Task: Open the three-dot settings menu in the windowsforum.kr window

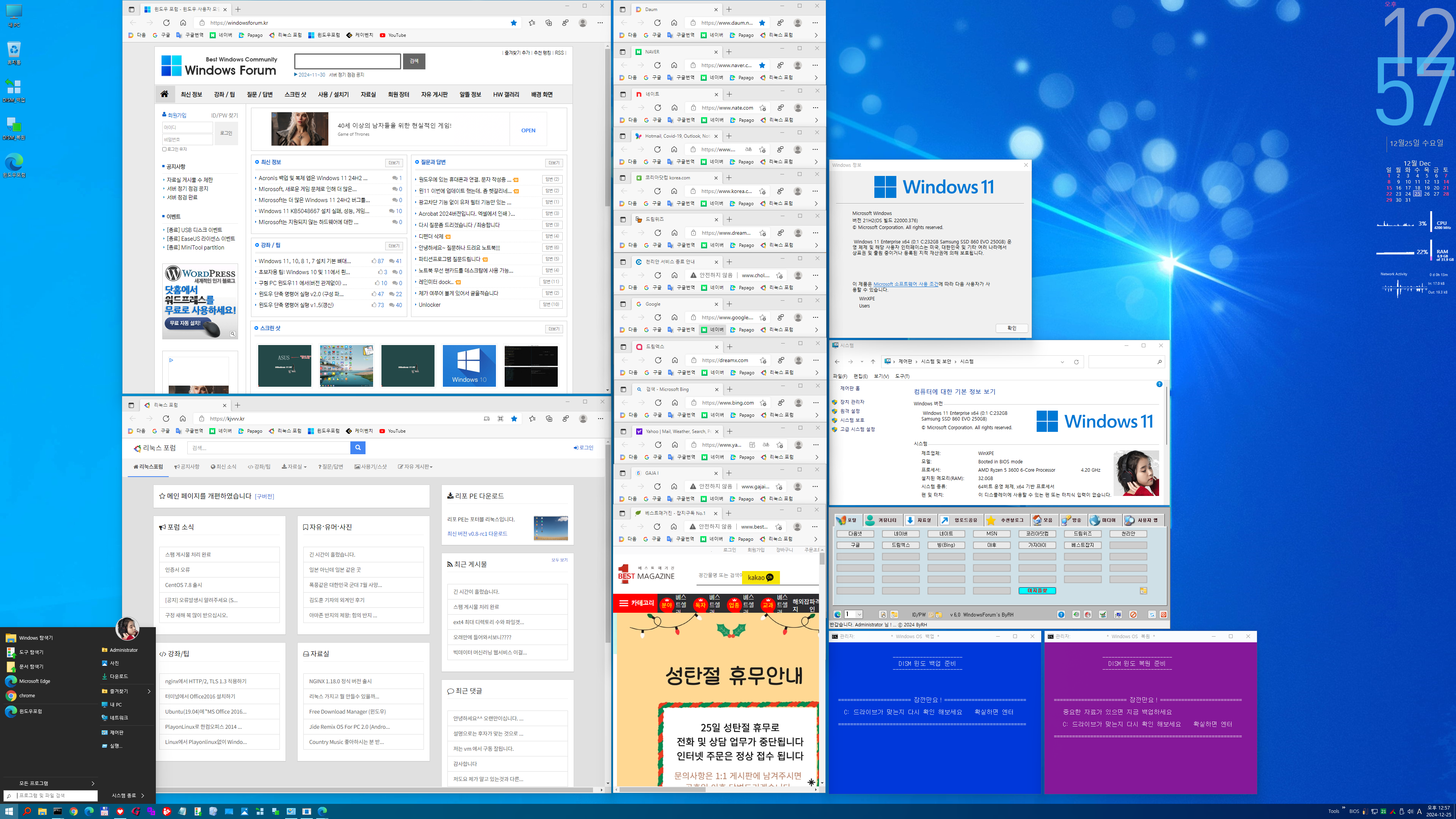Action: pyautogui.click(x=600, y=23)
